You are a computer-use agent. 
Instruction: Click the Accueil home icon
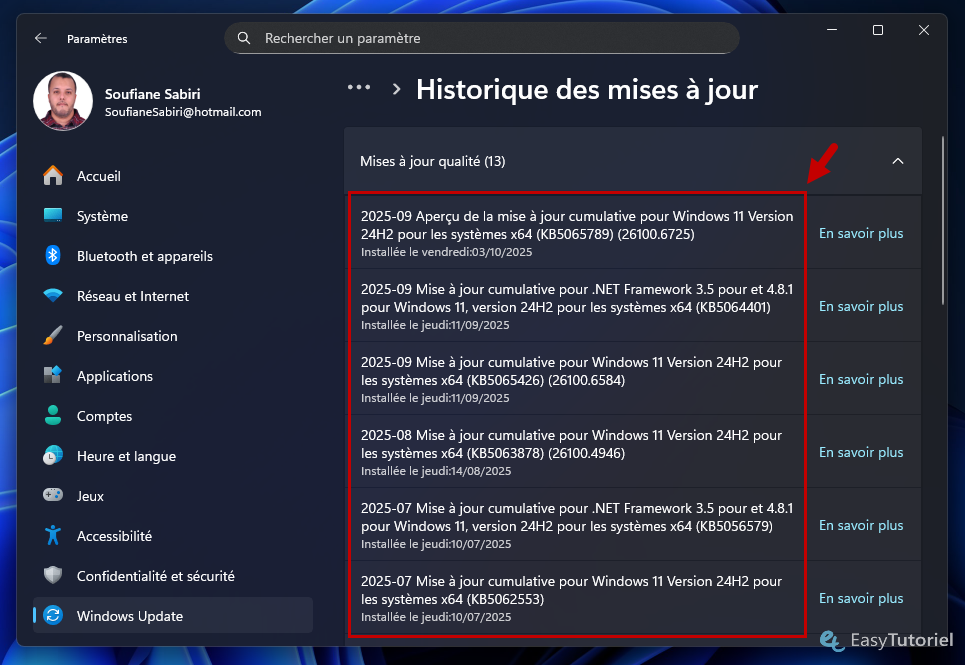pos(53,176)
